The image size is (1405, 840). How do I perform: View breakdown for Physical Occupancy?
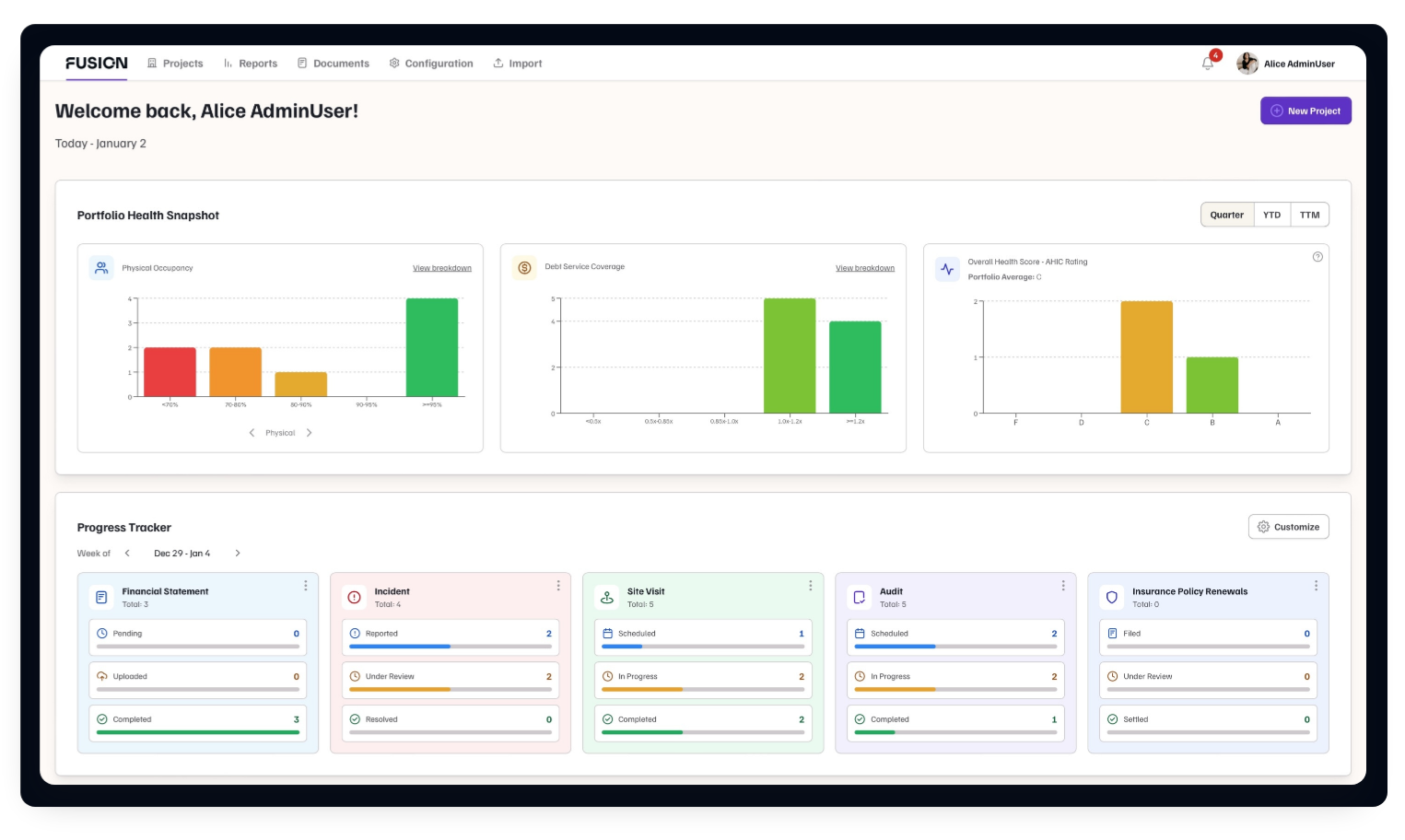[x=442, y=268]
